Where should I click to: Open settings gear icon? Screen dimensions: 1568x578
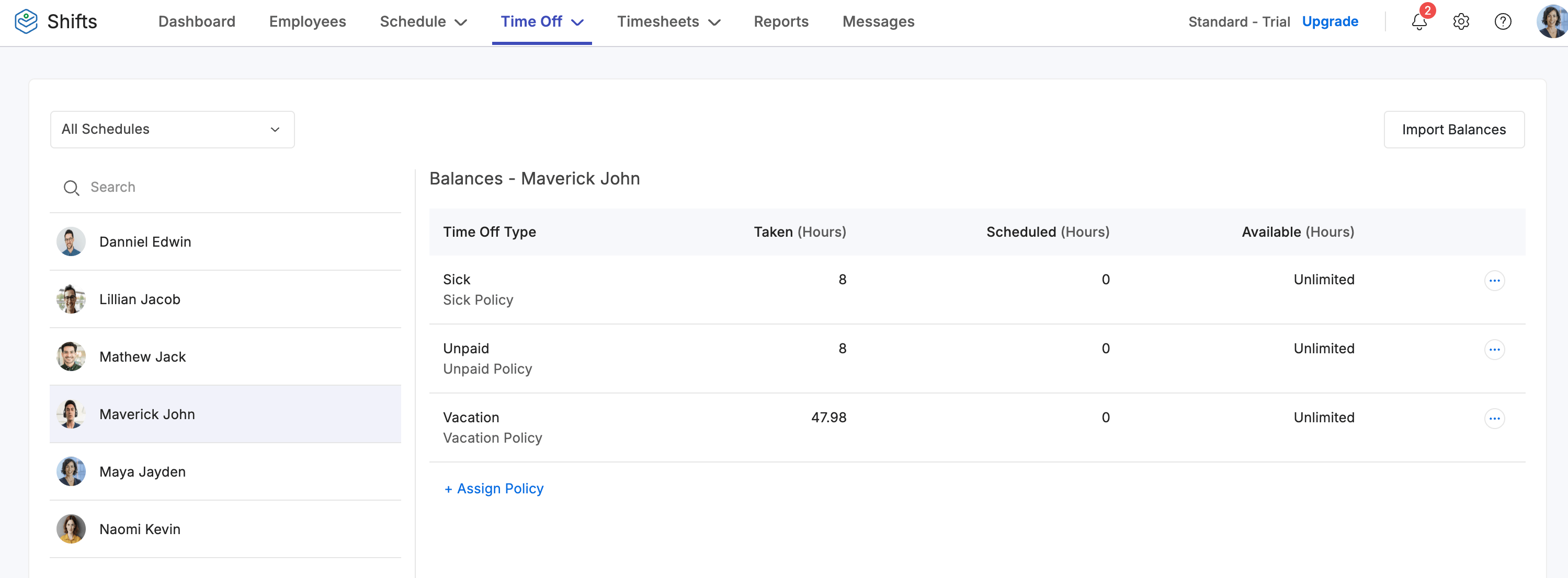point(1461,22)
